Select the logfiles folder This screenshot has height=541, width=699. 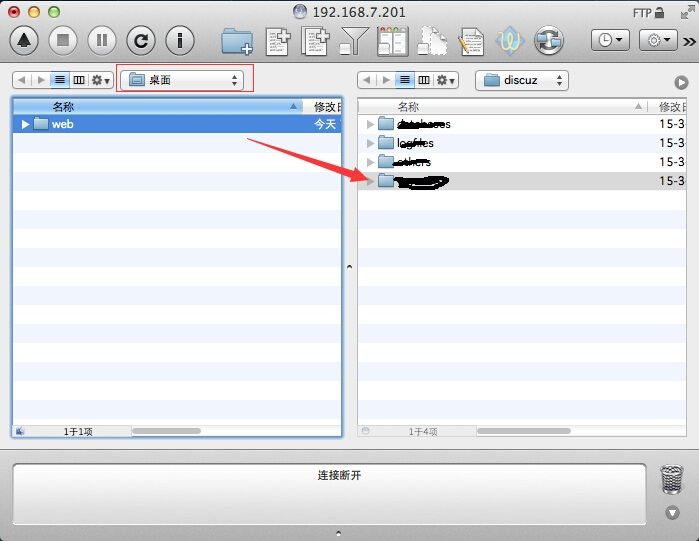coord(522,143)
